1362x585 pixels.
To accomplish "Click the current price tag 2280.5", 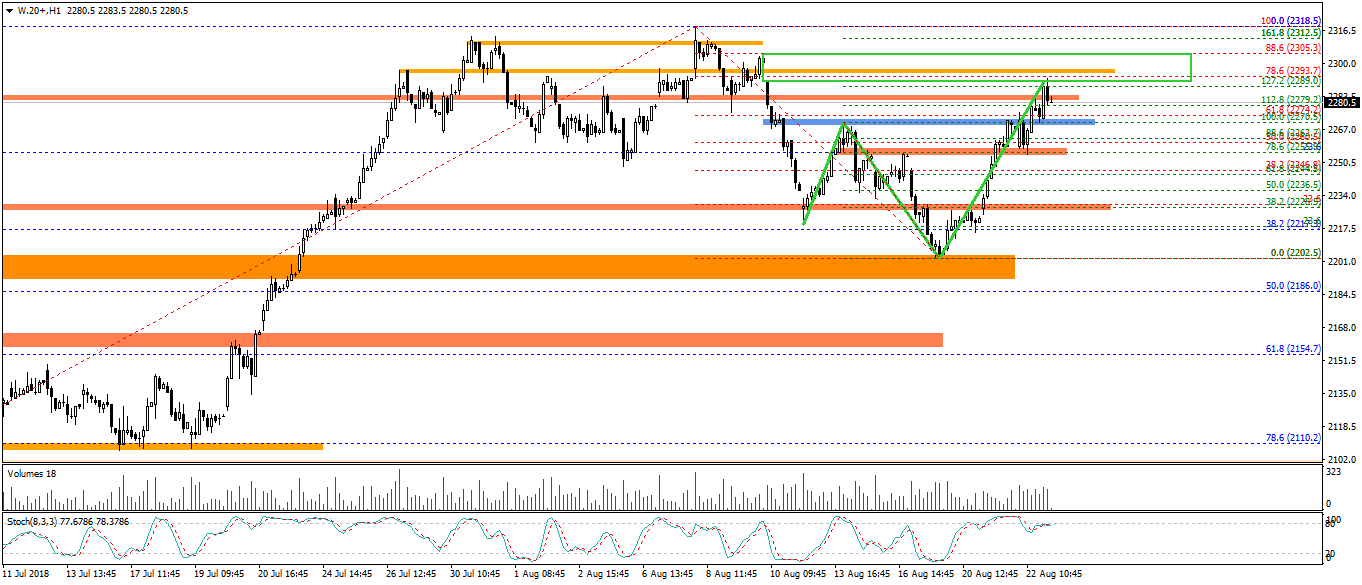I will (x=1340, y=101).
